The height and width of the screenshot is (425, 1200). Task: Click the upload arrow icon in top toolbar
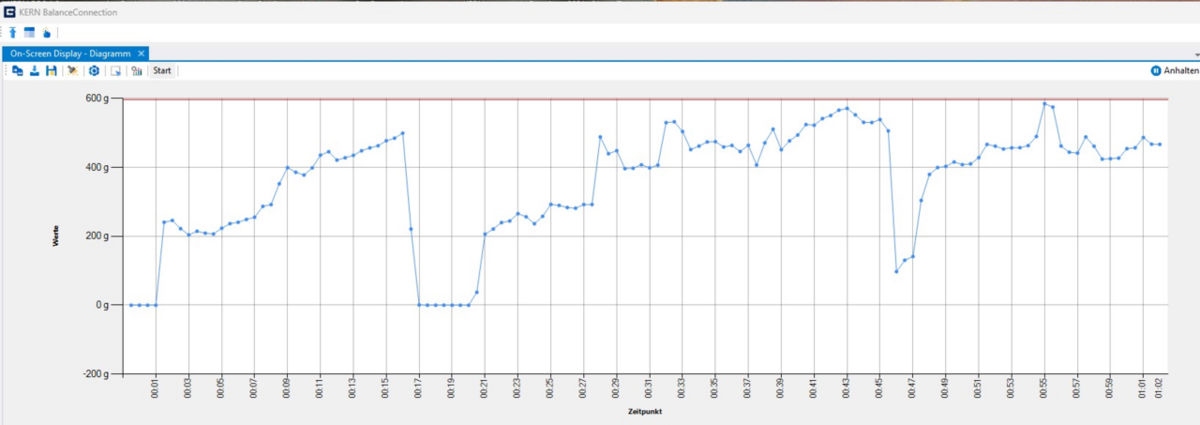tap(13, 33)
